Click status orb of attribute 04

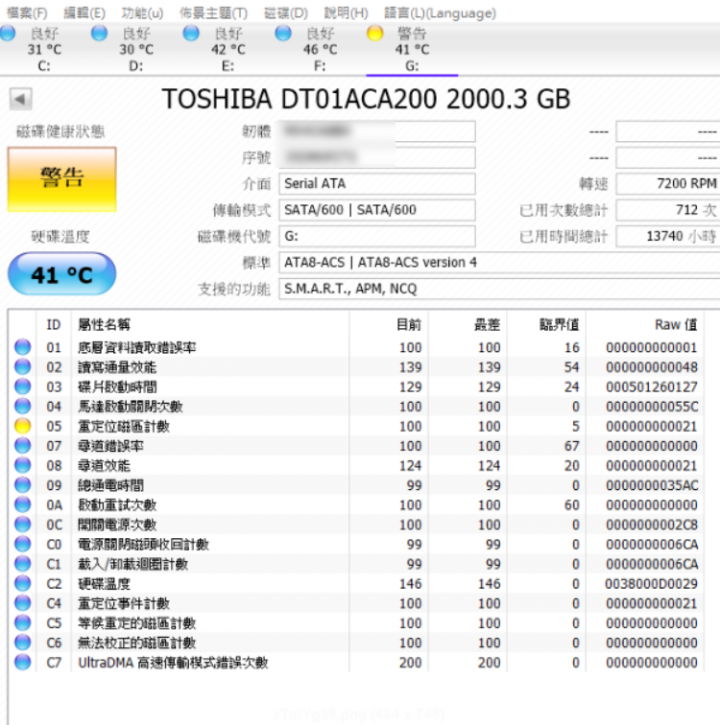[23, 406]
